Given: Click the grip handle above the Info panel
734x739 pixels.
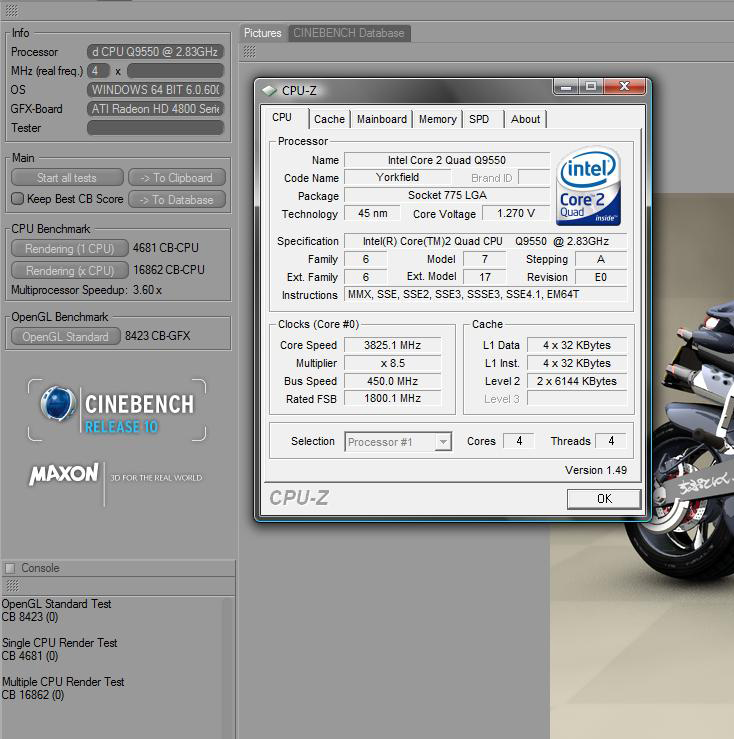Looking at the screenshot, I should [x=11, y=10].
